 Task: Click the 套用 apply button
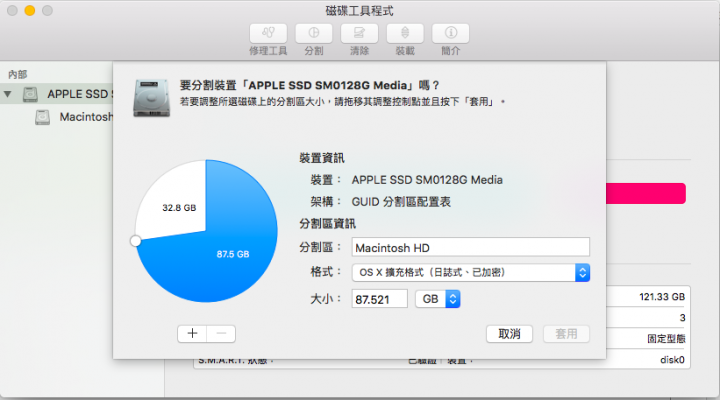pos(566,334)
